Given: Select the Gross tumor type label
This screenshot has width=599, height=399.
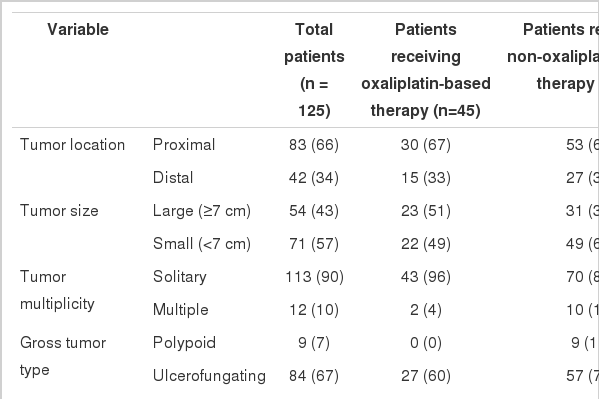Looking at the screenshot, I should point(63,356).
